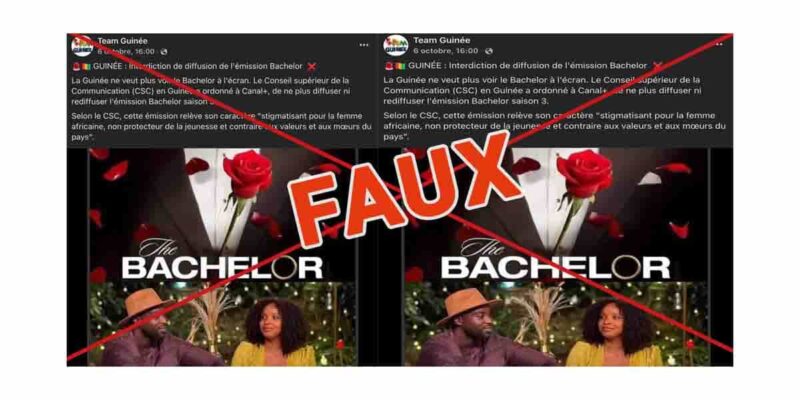This screenshot has width=800, height=400.
Task: Open the three-dots menu on first post
Action: (363, 45)
